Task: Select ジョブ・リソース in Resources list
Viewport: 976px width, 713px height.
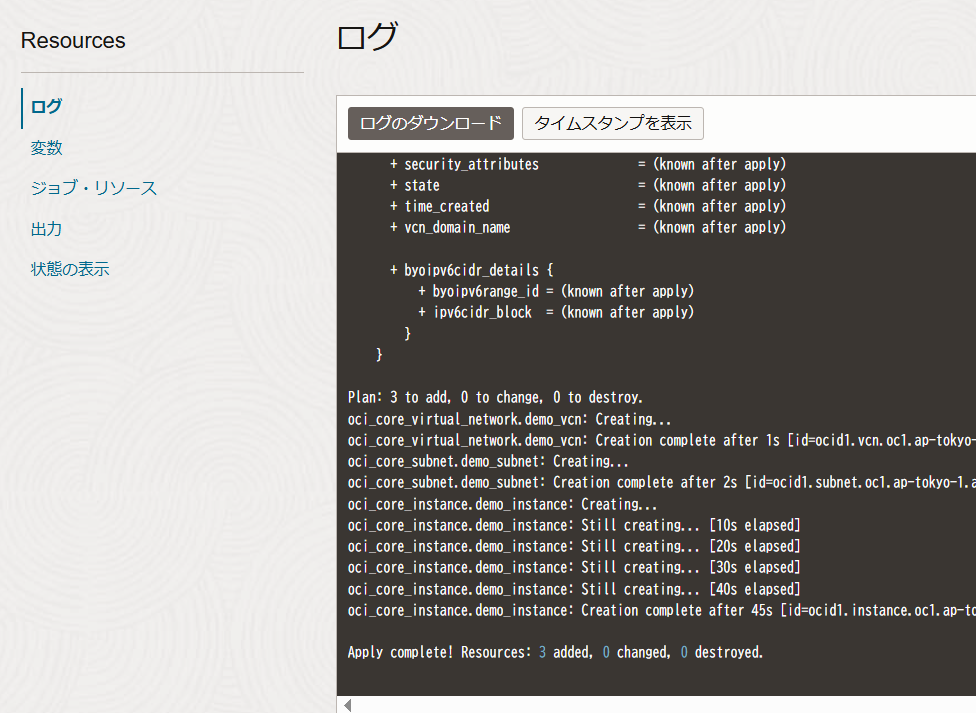Action: [93, 188]
